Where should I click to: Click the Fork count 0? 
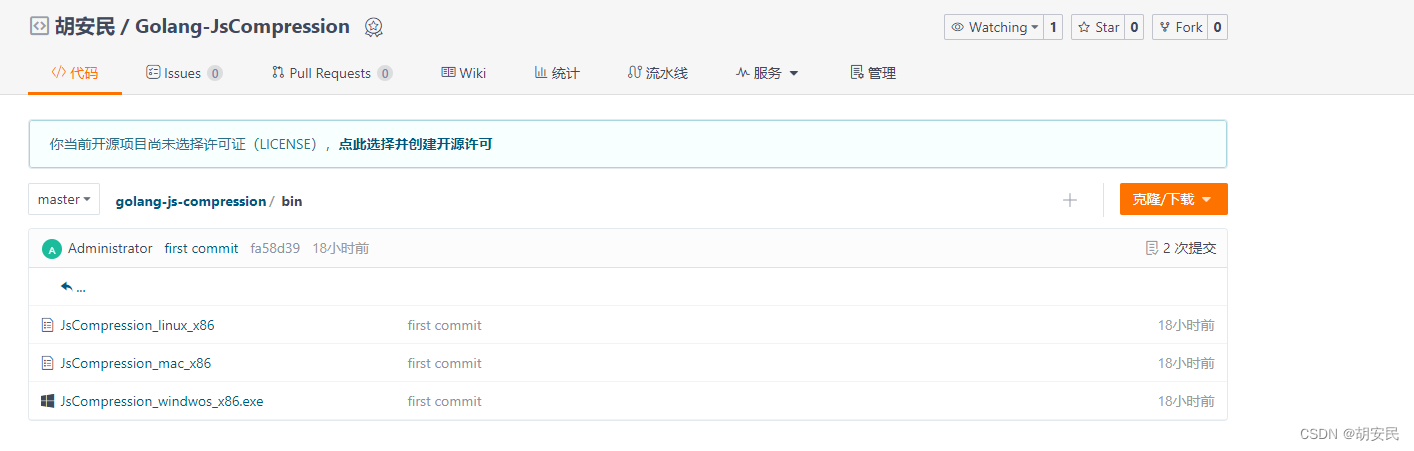(x=1217, y=27)
